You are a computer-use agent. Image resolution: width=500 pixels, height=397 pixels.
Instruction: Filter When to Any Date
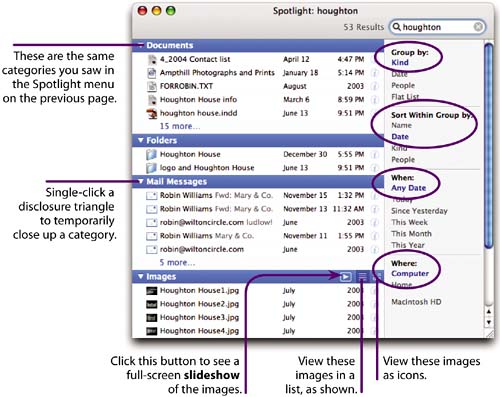tap(409, 188)
